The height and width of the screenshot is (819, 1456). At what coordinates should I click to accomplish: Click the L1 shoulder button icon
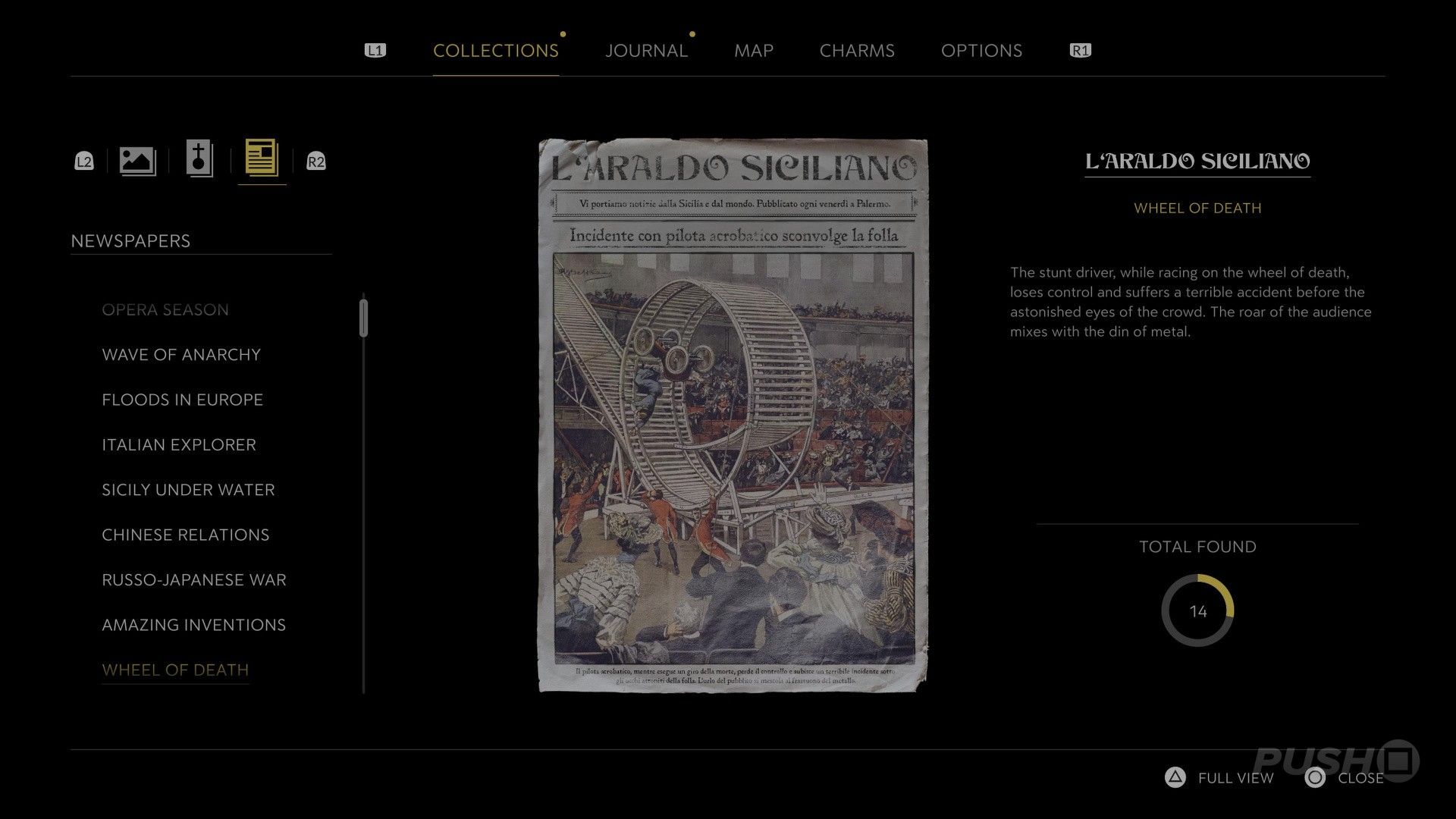coord(375,51)
